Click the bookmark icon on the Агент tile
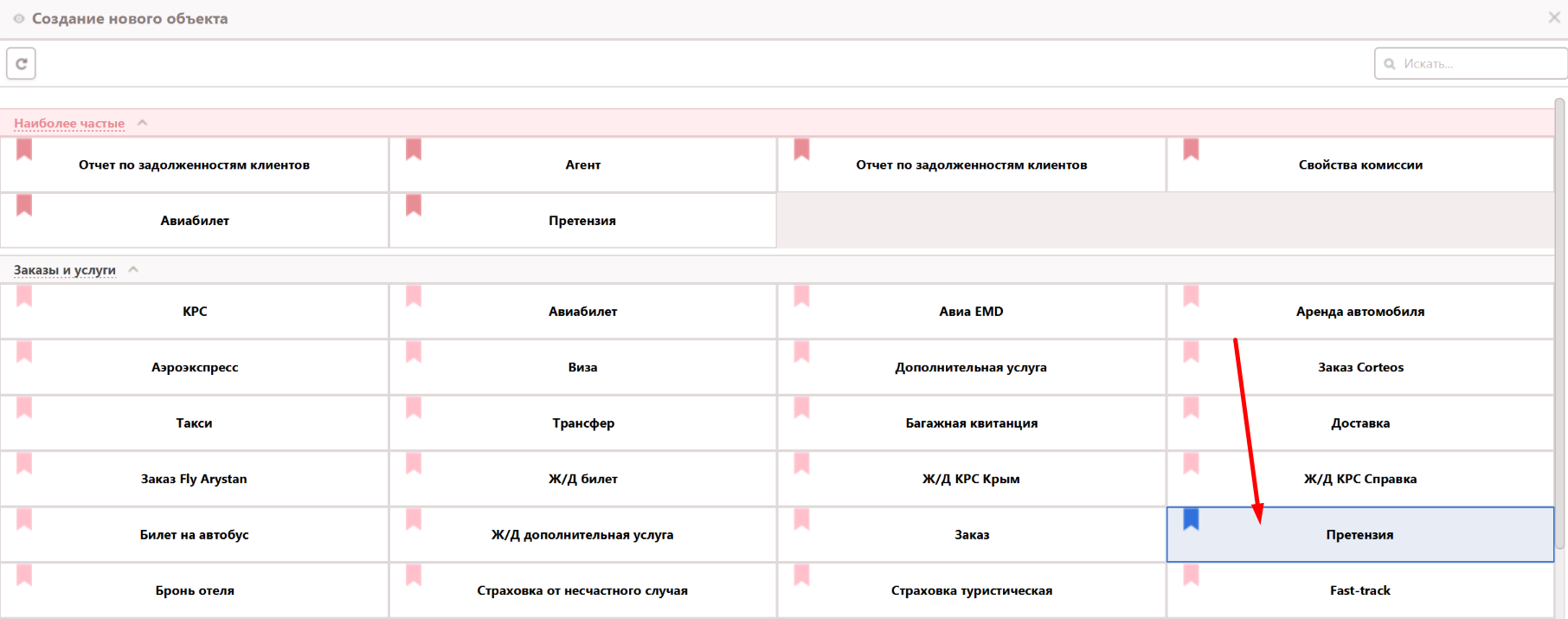This screenshot has width=1568, height=619. (414, 149)
